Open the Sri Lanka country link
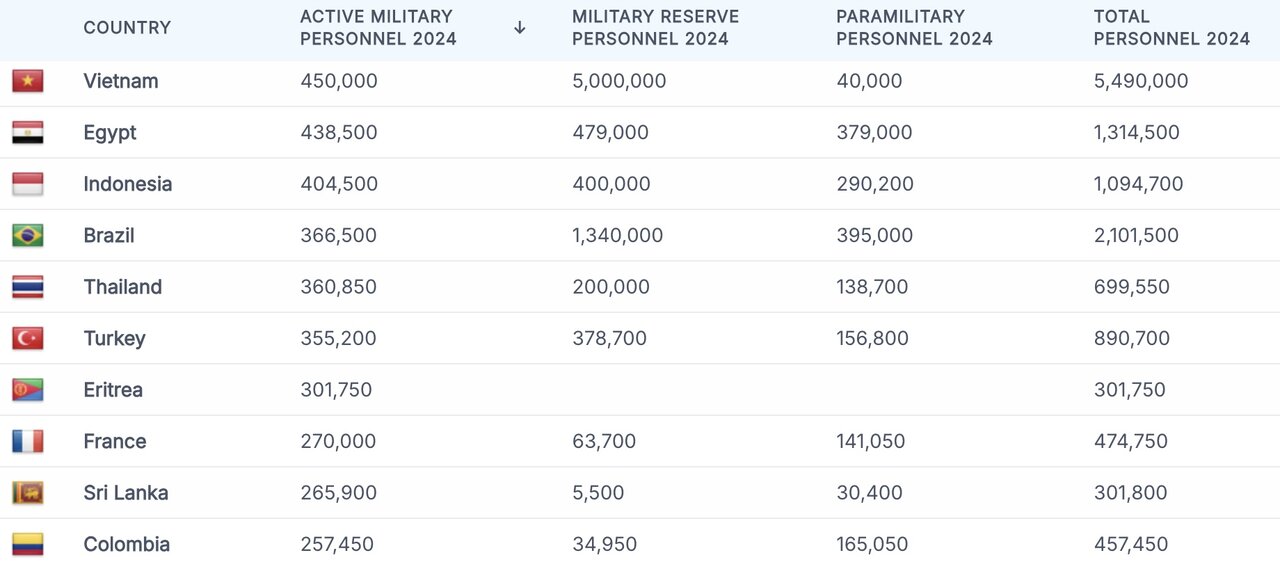This screenshot has height=569, width=1280. 126,493
